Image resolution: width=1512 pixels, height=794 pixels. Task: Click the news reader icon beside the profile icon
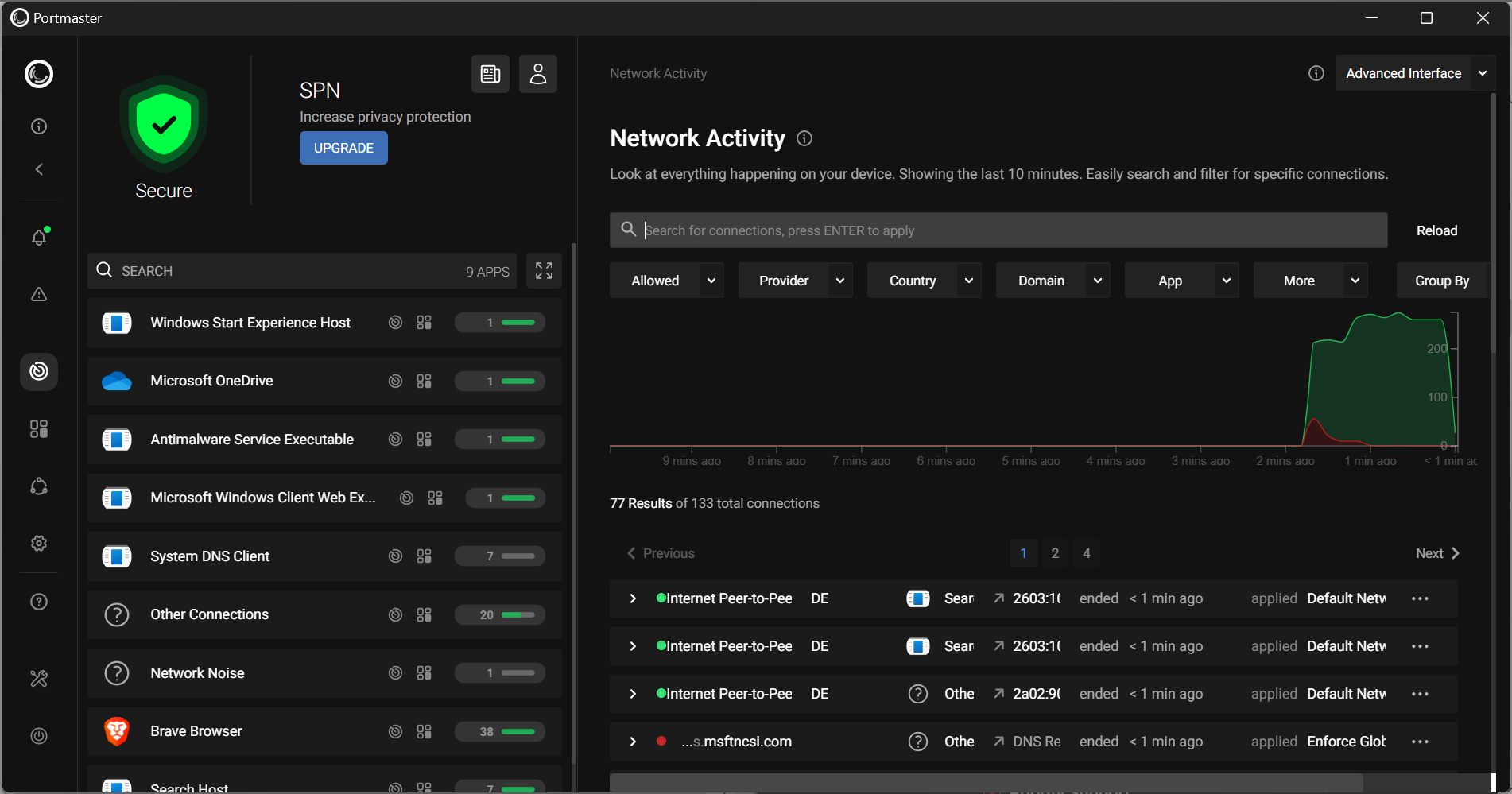point(490,73)
